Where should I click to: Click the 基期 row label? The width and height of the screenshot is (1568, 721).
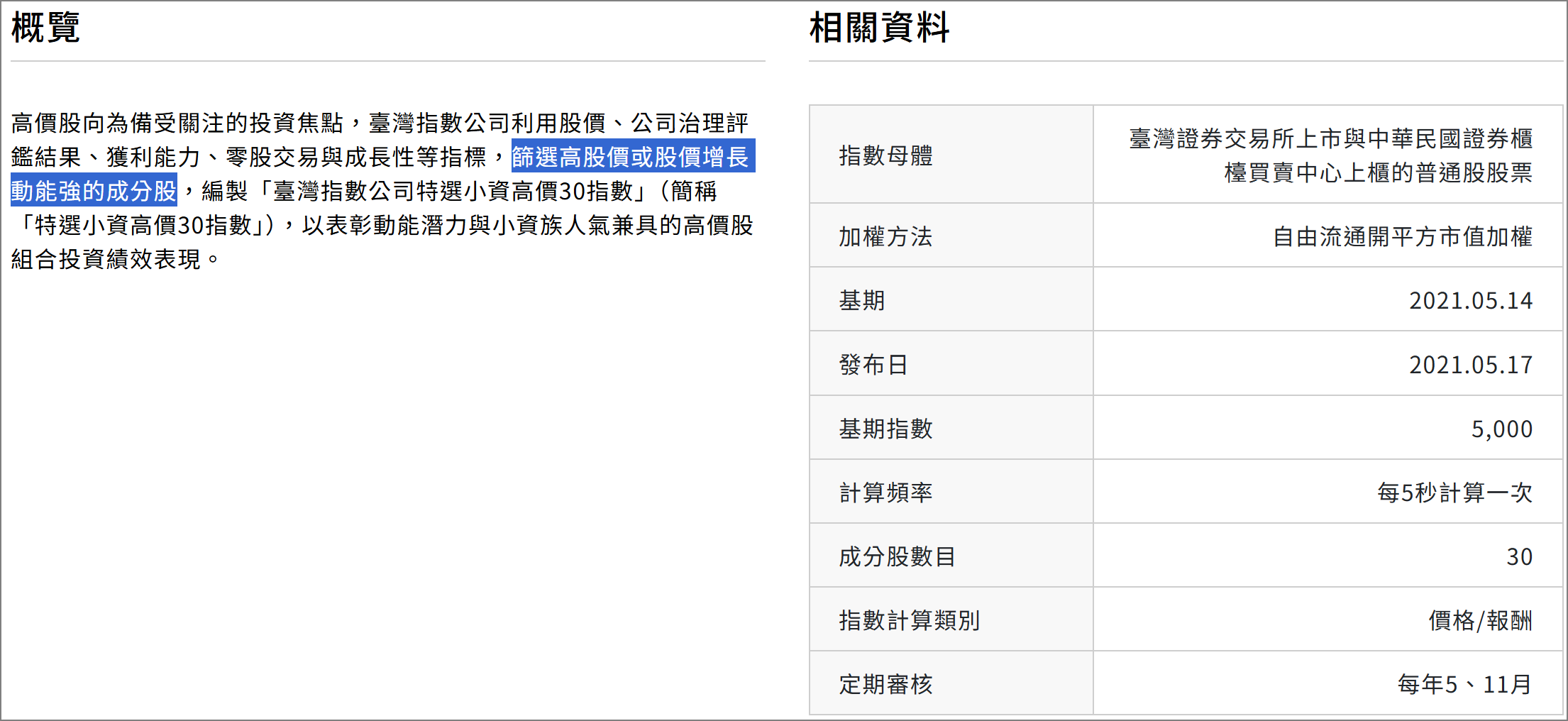coord(862,299)
